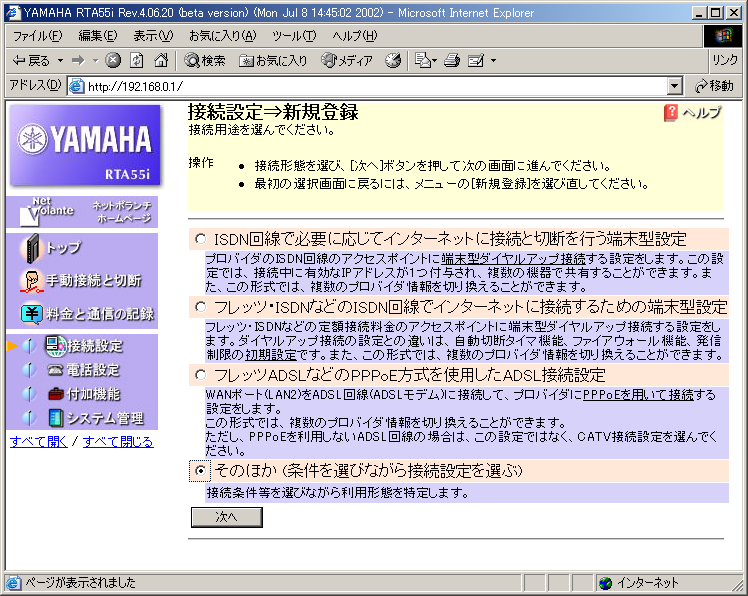Go to browser Home icon

coord(160,60)
